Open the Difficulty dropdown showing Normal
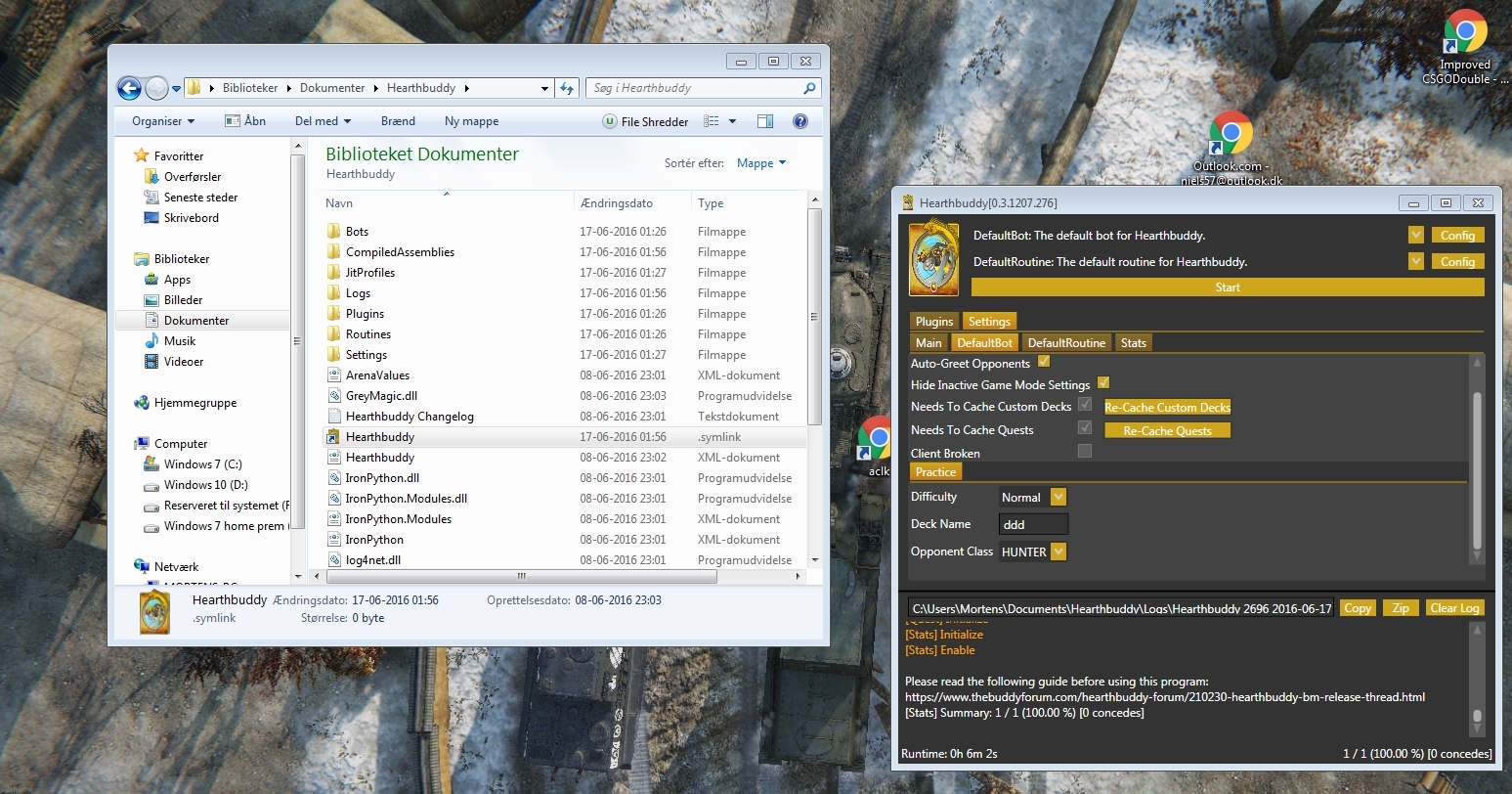The image size is (1512, 794). tap(1058, 497)
